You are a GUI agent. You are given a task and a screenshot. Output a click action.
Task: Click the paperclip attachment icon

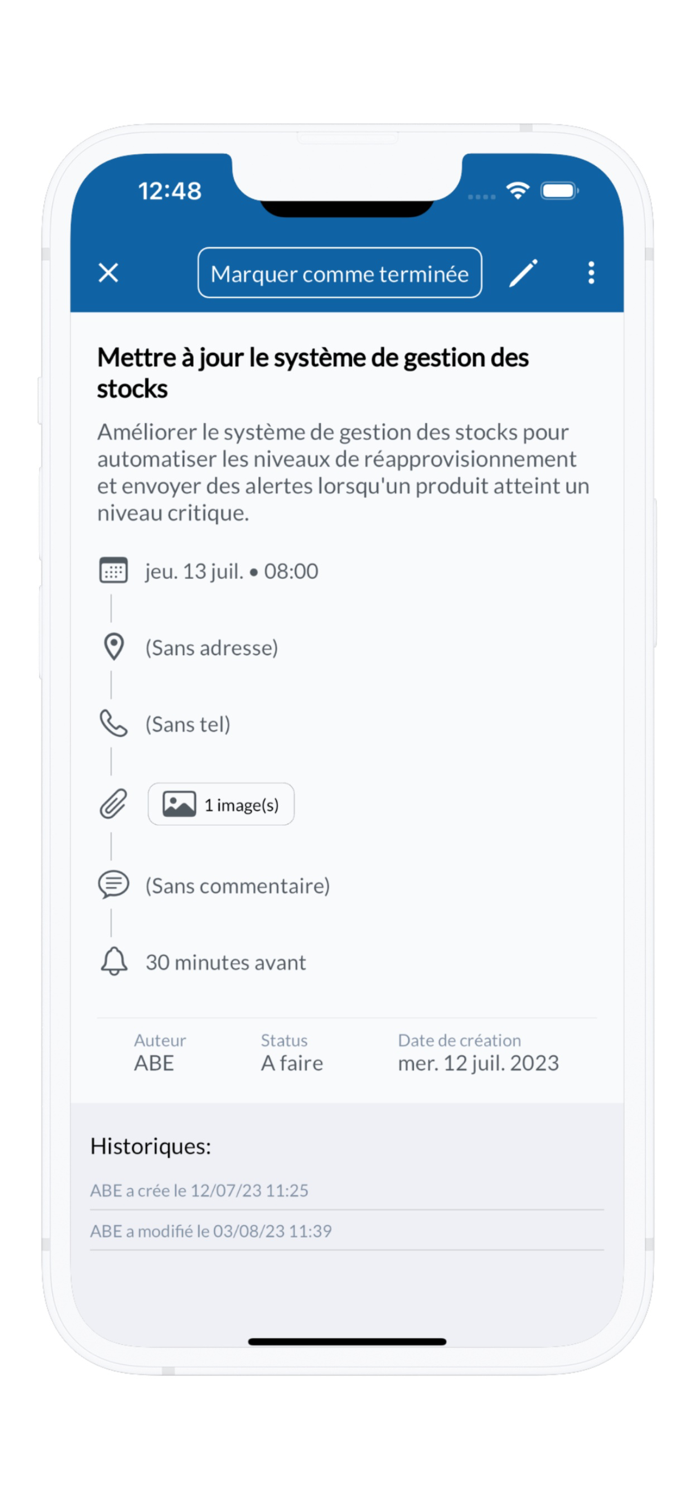coord(113,803)
